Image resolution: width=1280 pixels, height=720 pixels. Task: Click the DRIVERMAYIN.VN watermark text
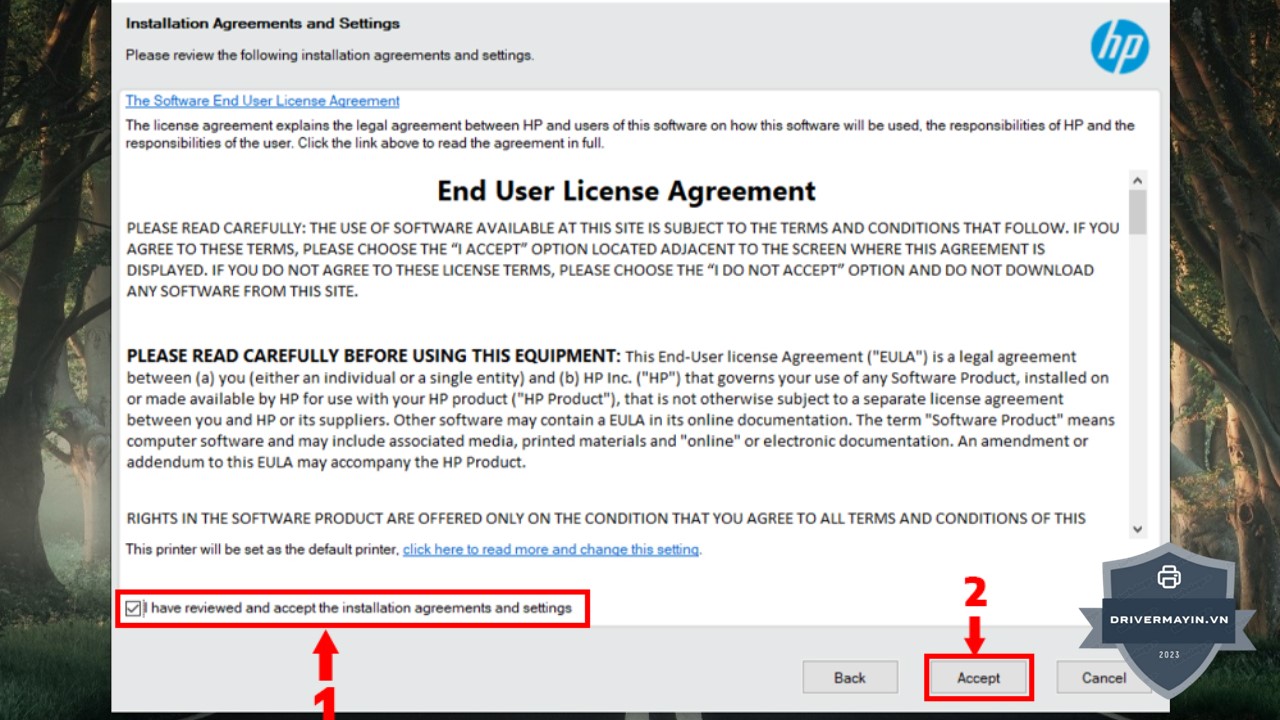click(x=1168, y=619)
